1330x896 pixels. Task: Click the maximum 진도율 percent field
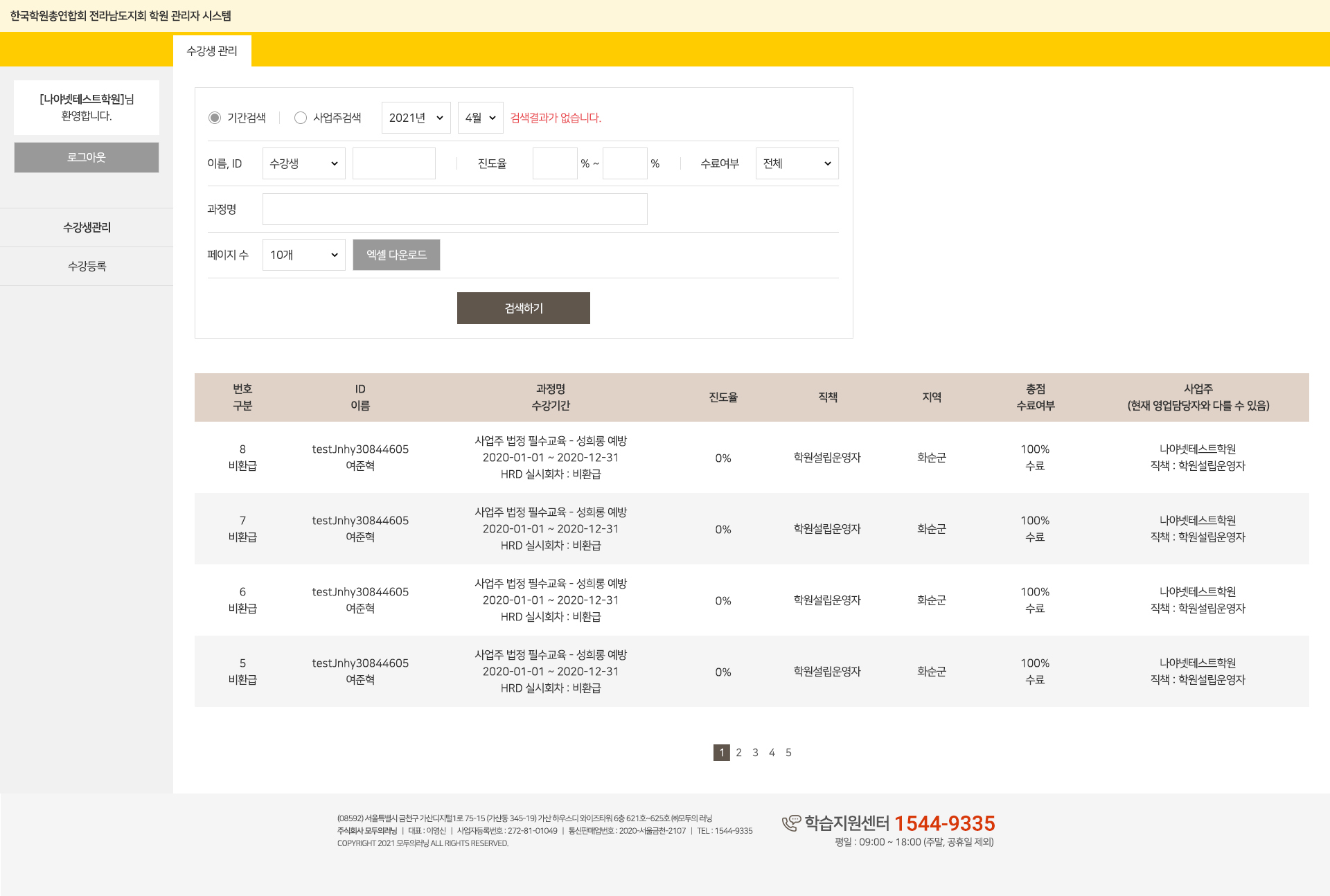624,163
